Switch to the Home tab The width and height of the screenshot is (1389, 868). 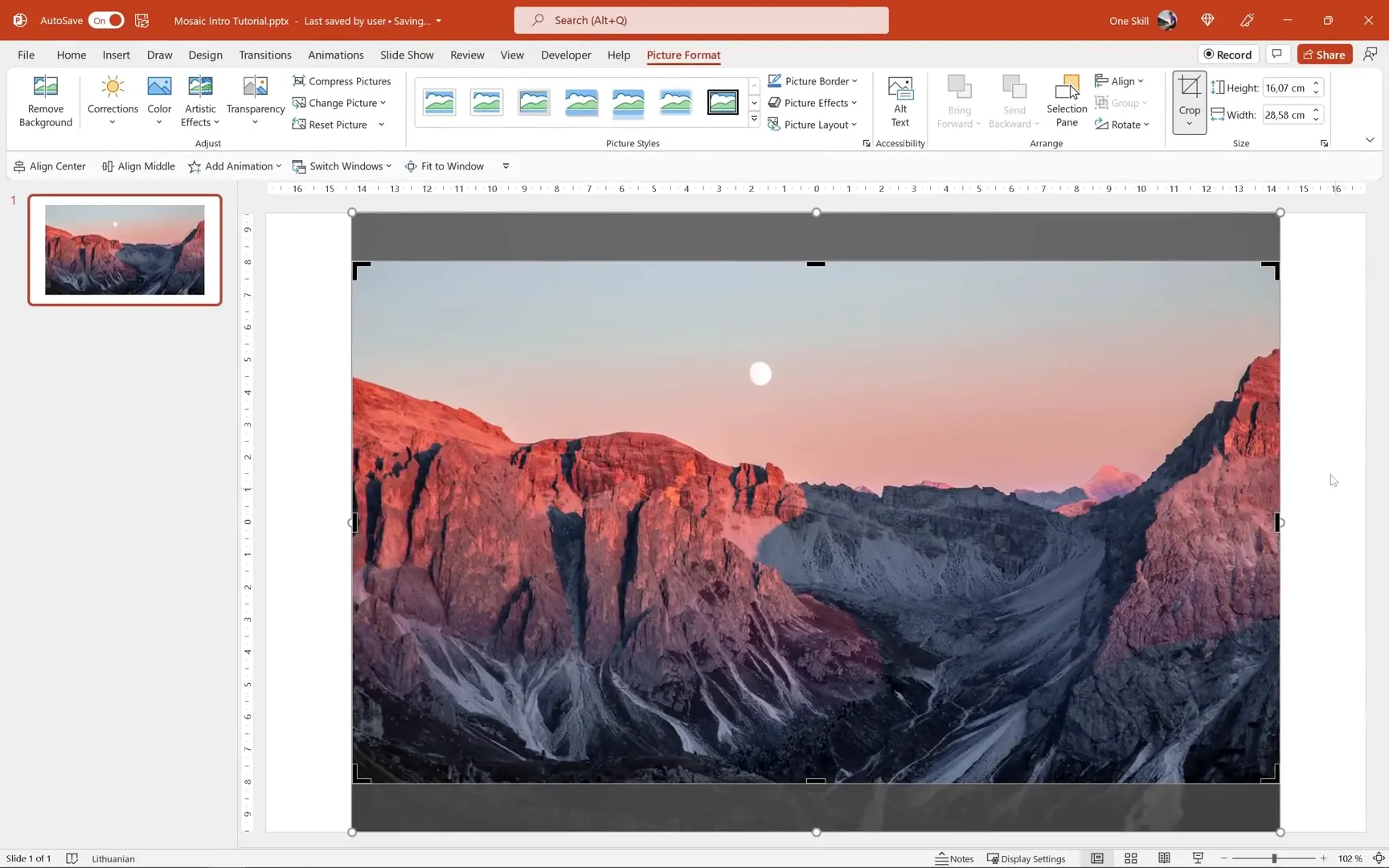(71, 55)
